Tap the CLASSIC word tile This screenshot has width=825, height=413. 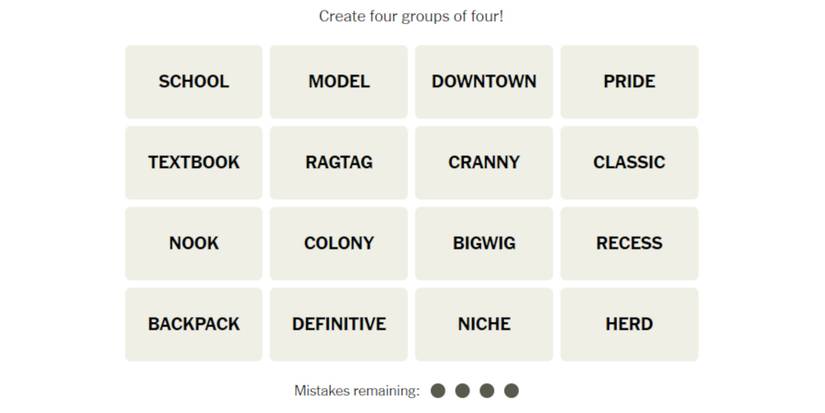[629, 162]
